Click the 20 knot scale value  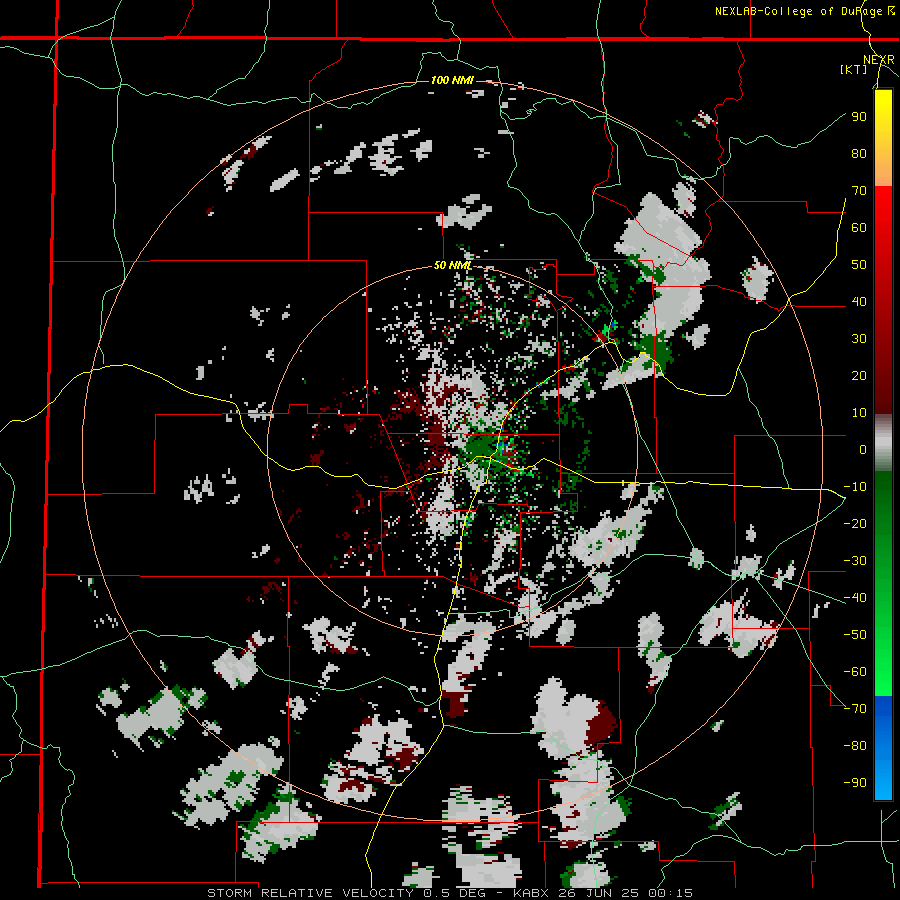click(859, 376)
